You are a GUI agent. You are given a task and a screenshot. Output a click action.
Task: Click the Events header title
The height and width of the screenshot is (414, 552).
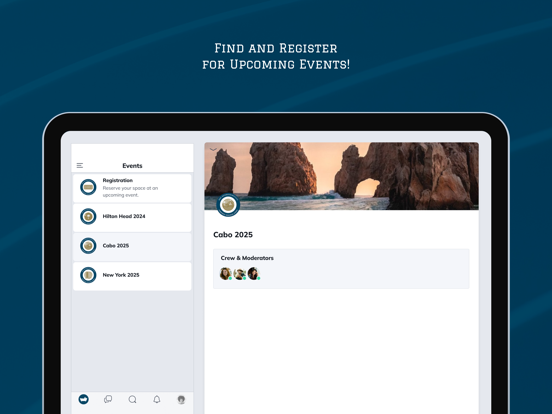click(132, 166)
